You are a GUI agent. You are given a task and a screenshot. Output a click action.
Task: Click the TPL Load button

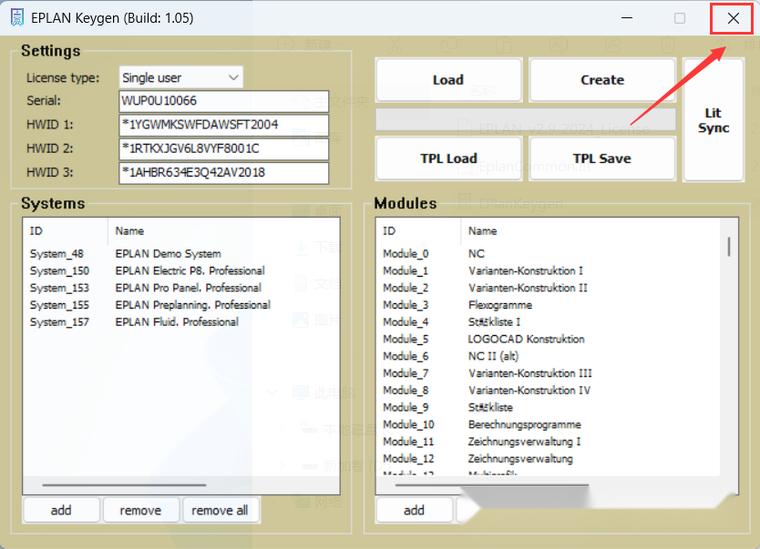coord(448,159)
